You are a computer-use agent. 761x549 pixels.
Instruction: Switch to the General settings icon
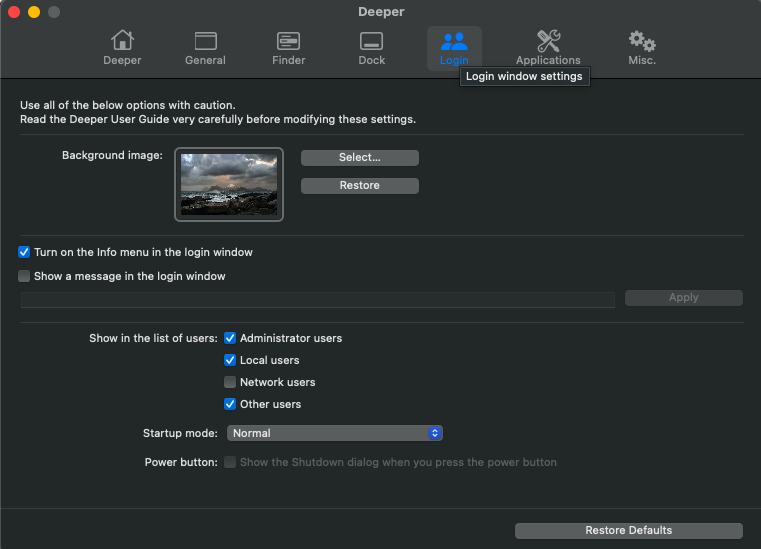tap(205, 48)
